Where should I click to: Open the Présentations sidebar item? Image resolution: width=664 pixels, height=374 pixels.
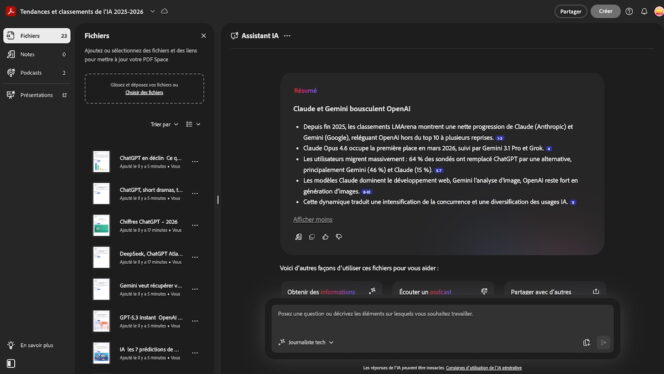(x=37, y=95)
